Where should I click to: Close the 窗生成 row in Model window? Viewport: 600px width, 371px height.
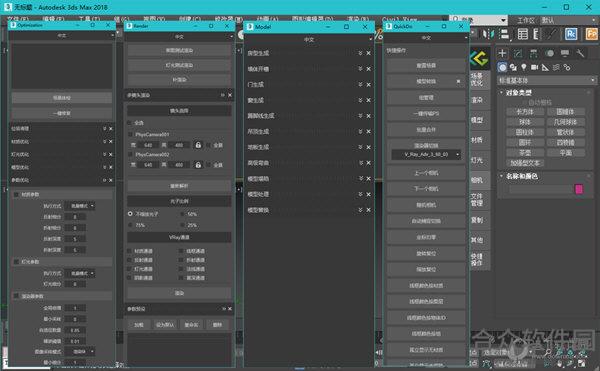coord(368,100)
